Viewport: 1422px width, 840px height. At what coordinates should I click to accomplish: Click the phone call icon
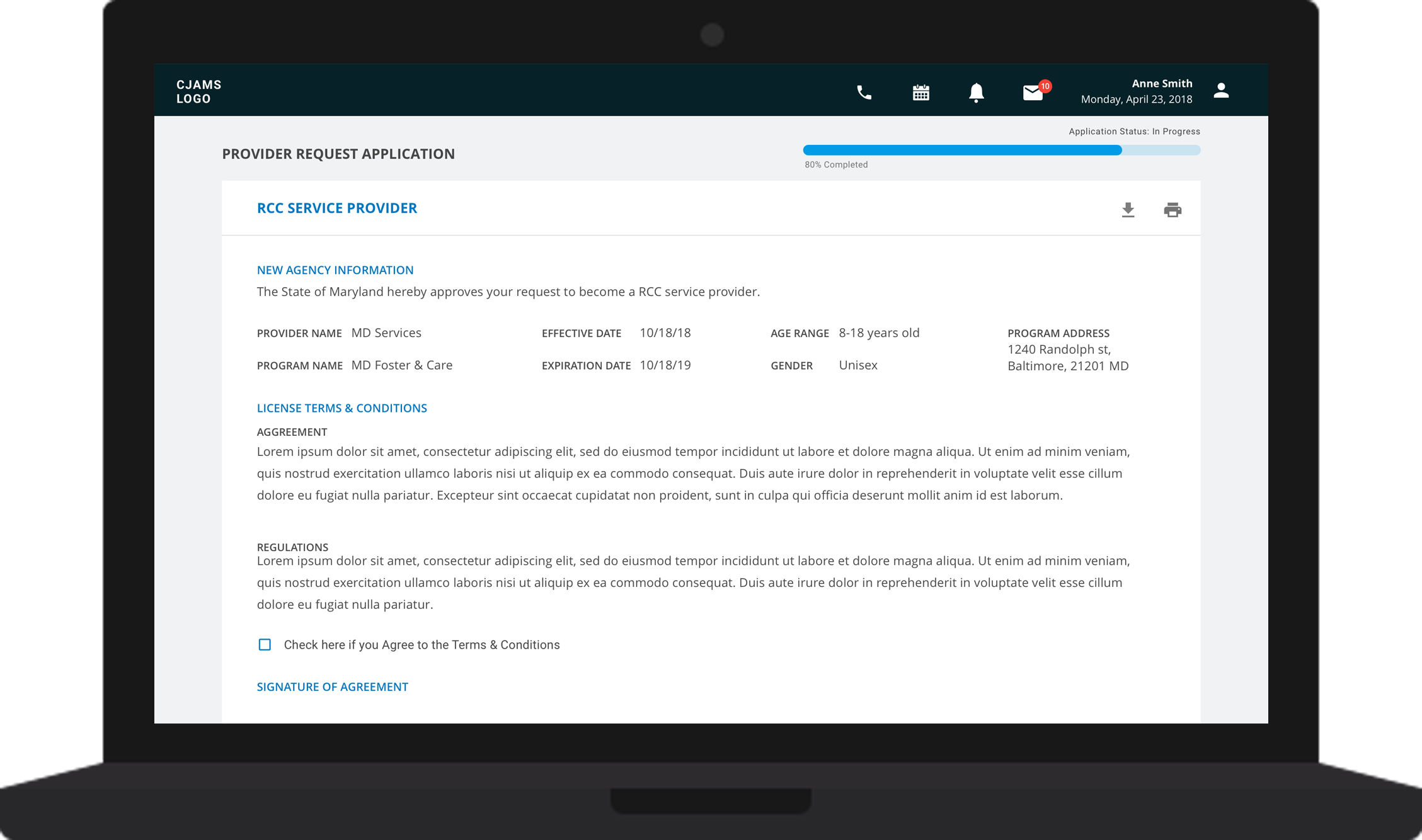click(x=864, y=93)
